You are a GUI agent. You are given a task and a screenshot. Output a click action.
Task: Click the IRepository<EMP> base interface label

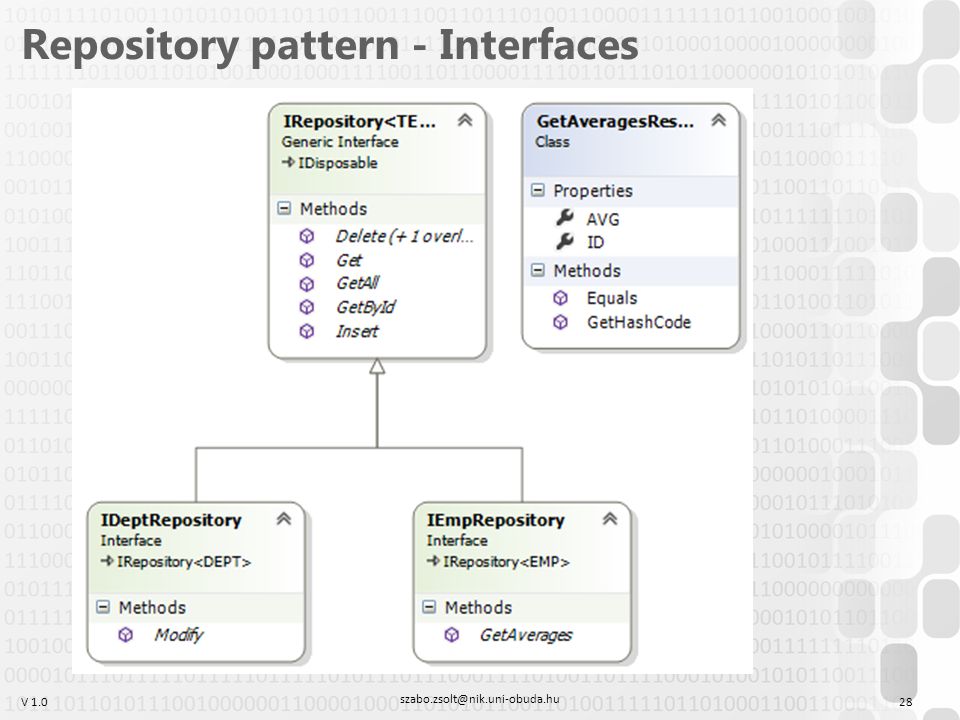[506, 561]
